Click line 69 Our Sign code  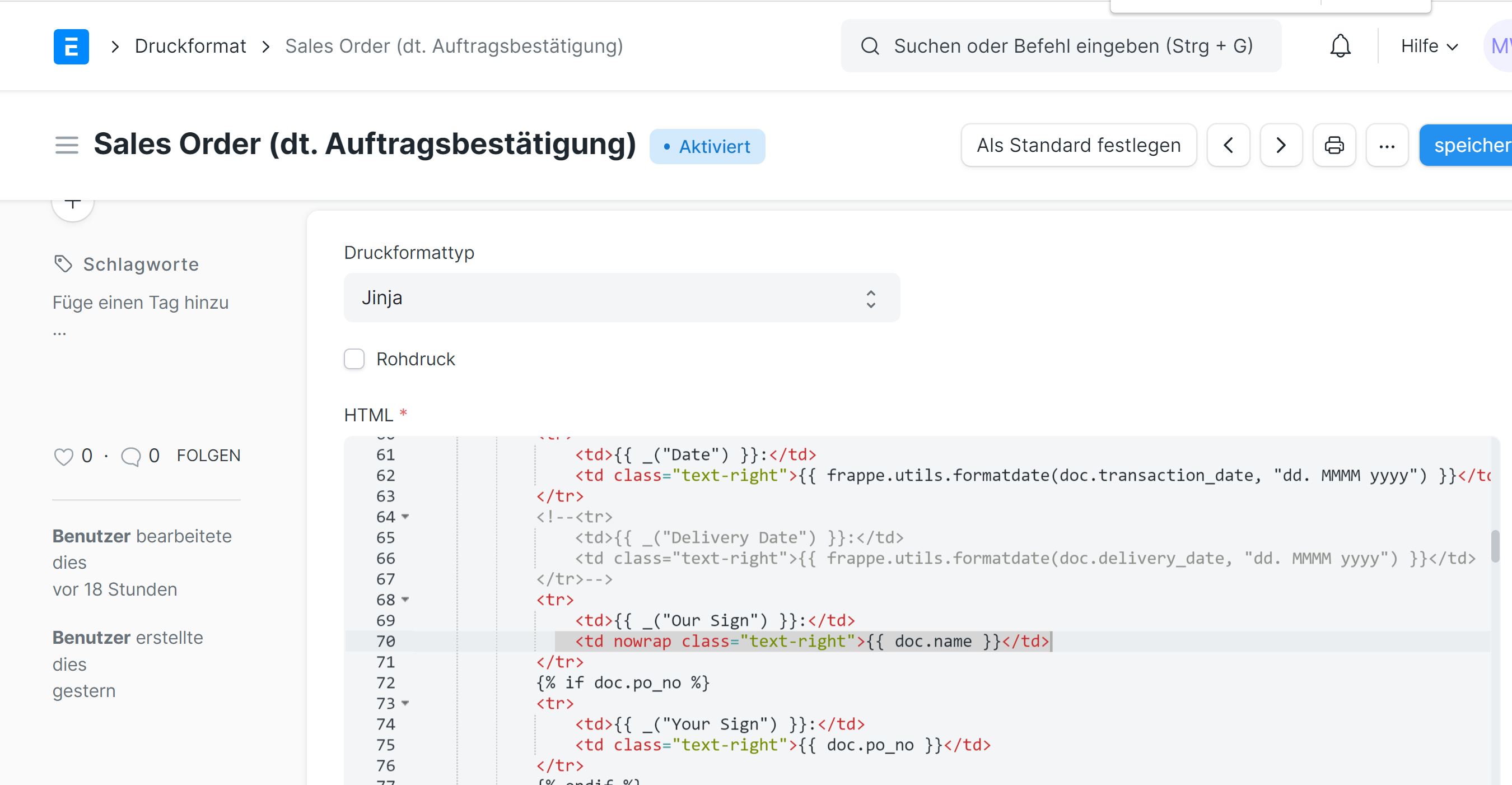click(715, 621)
